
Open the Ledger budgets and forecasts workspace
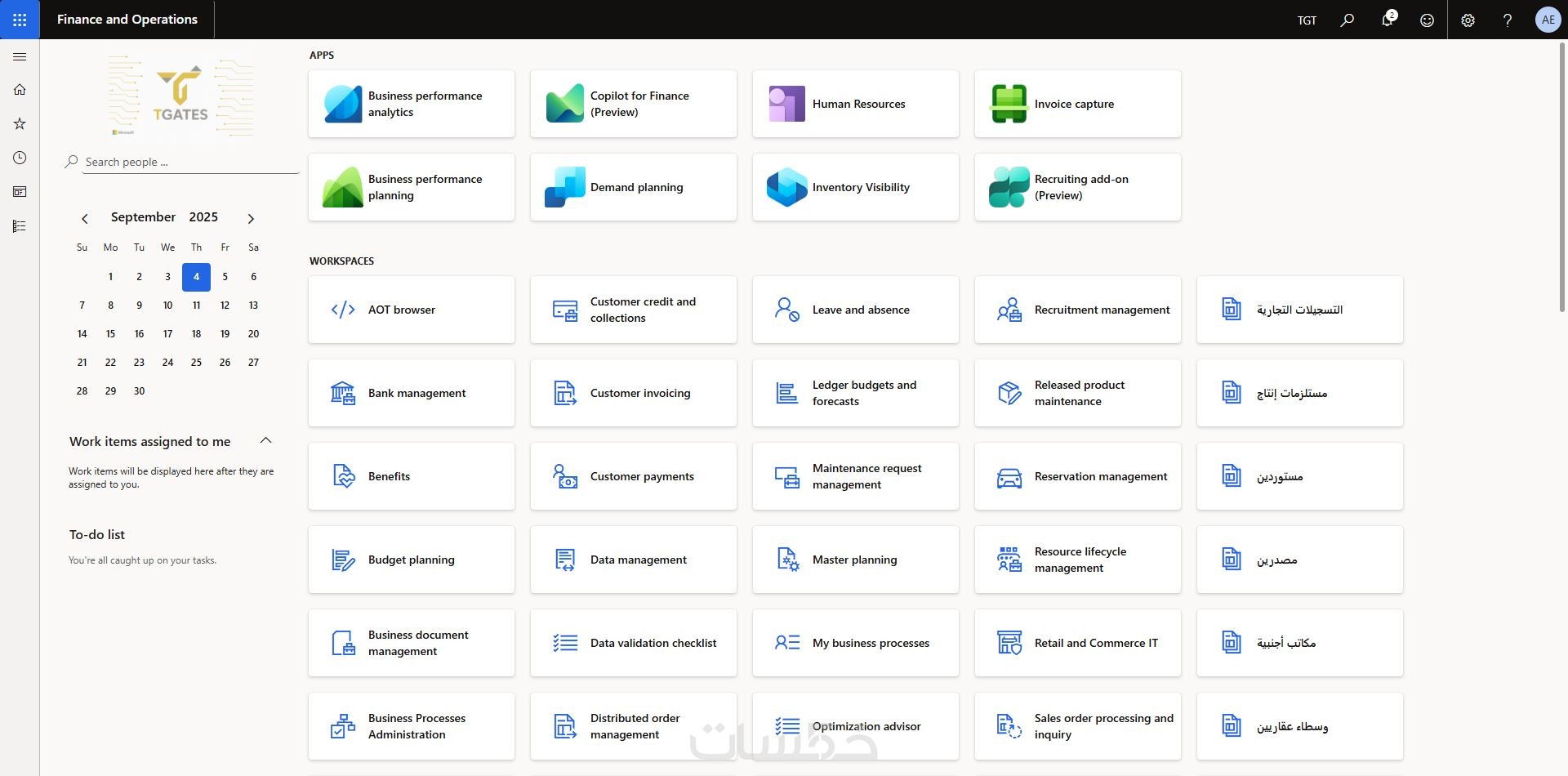point(856,393)
